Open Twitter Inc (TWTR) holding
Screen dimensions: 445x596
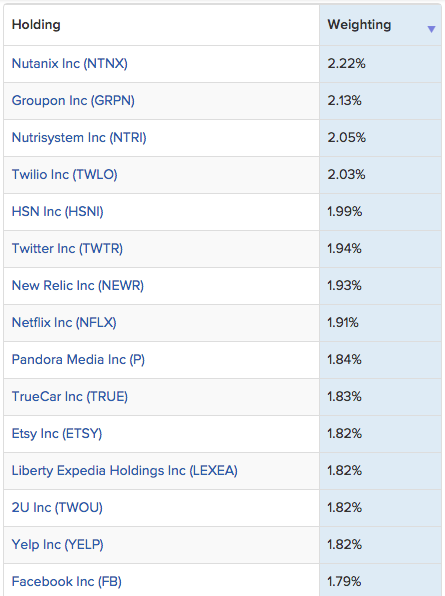point(67,249)
